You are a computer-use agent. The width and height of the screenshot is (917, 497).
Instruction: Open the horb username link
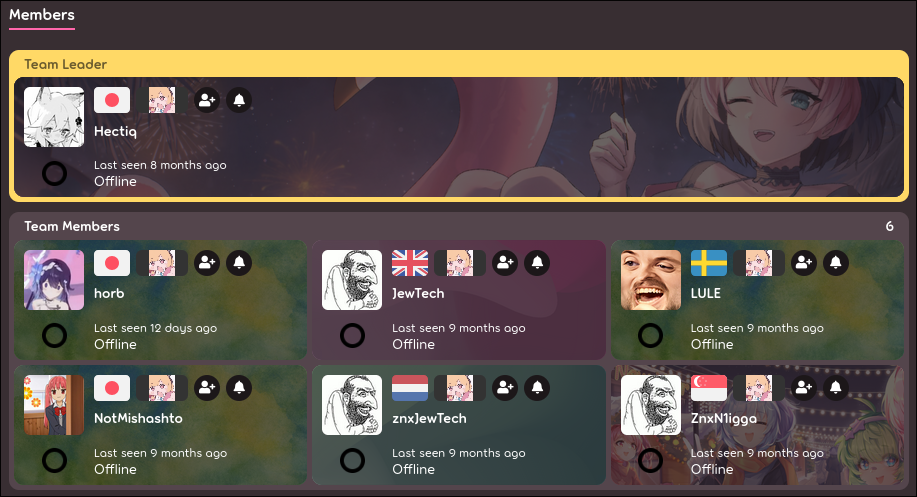(109, 293)
